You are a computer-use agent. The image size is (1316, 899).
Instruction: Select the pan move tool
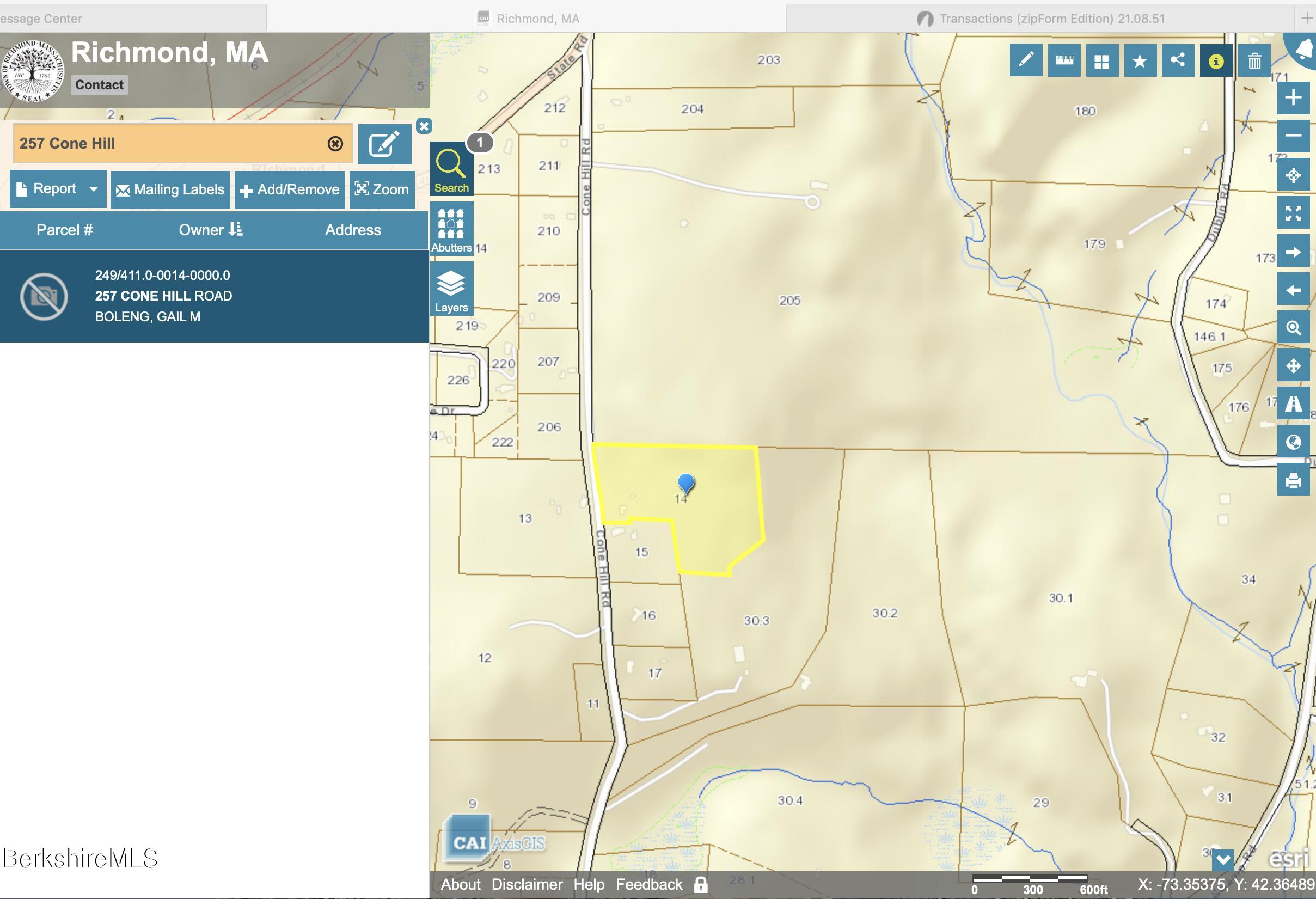coord(1293,365)
